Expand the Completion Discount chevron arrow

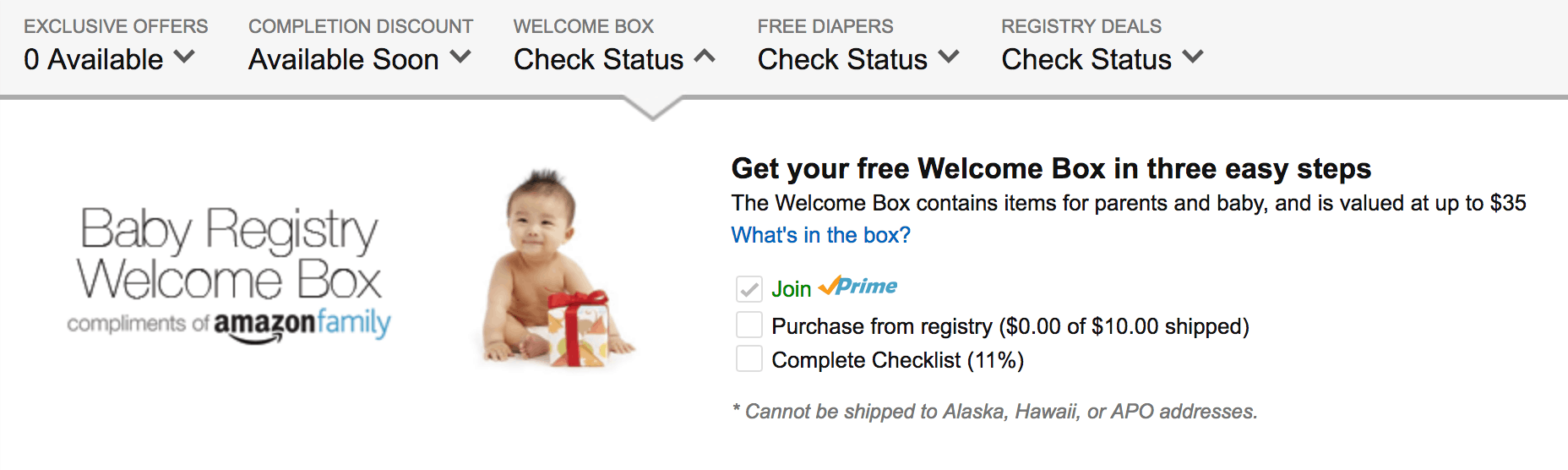460,57
